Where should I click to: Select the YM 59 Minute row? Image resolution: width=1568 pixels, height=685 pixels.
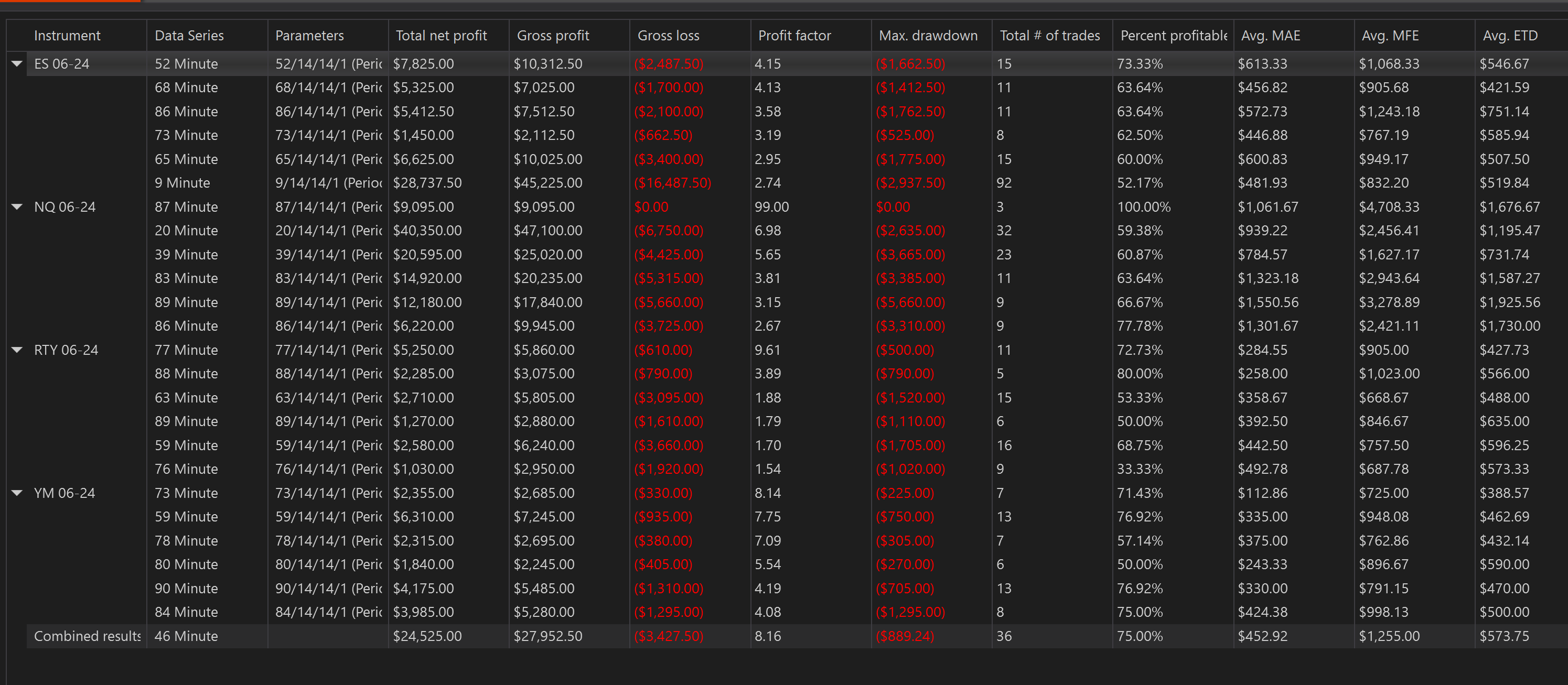(186, 516)
